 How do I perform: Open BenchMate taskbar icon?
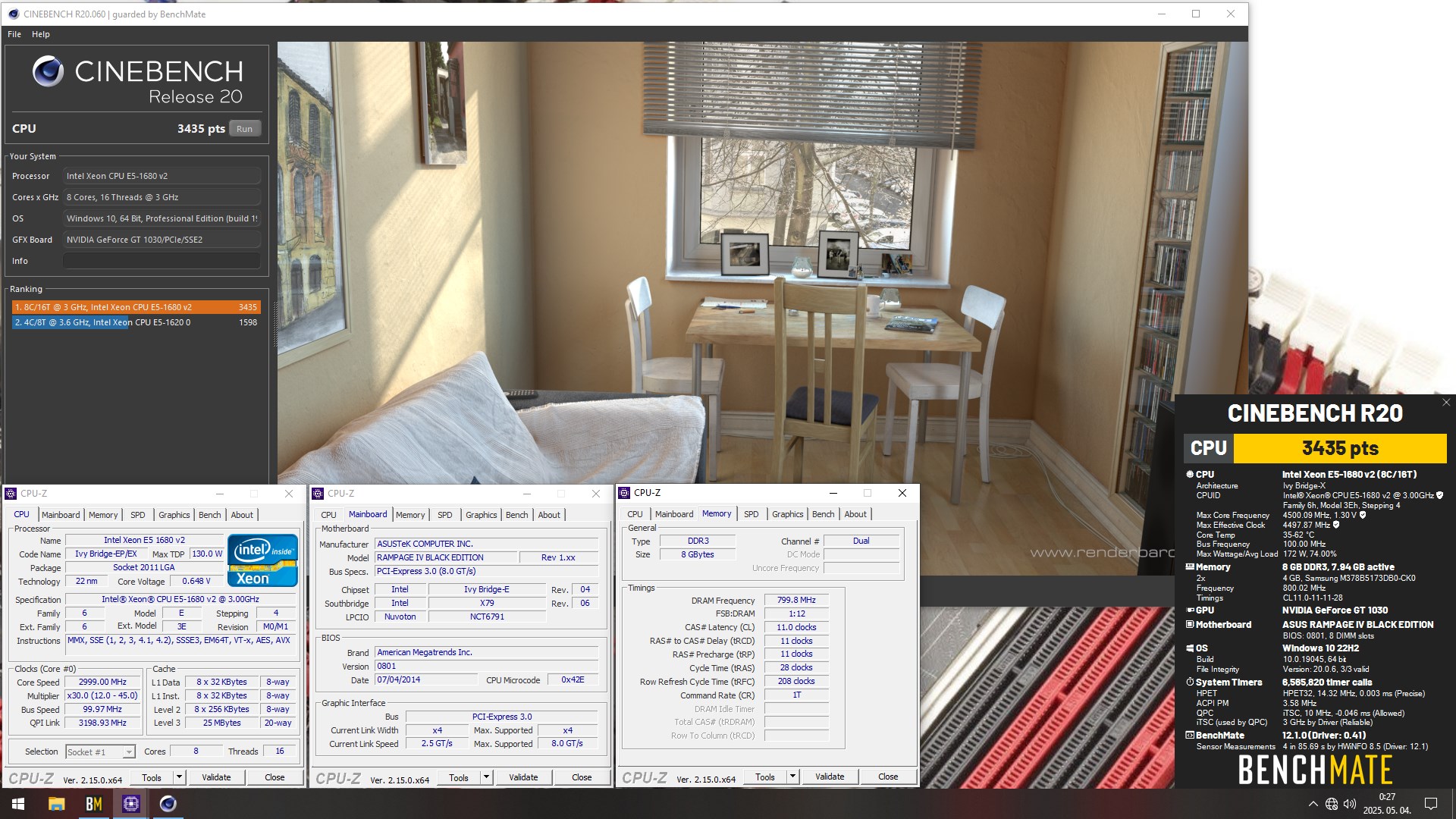[93, 804]
